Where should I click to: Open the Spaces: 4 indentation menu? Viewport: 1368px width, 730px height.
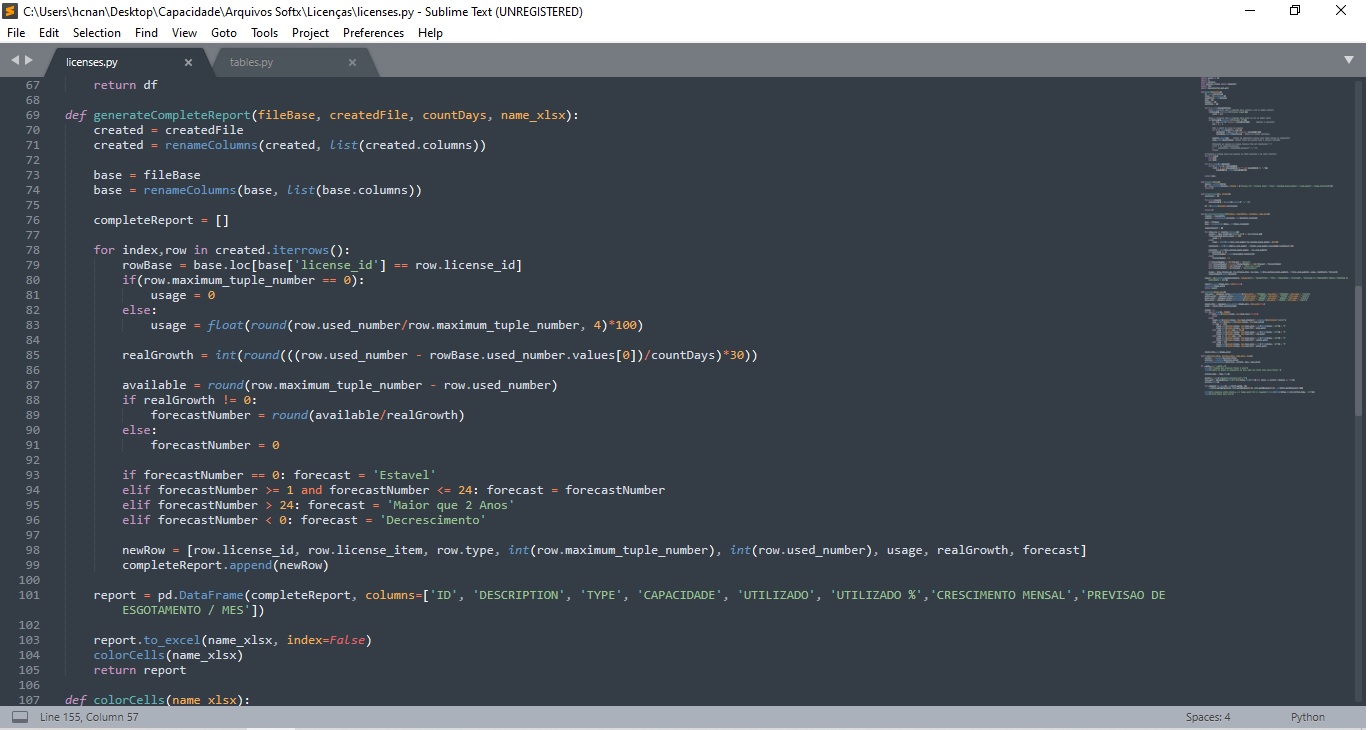coord(1207,717)
